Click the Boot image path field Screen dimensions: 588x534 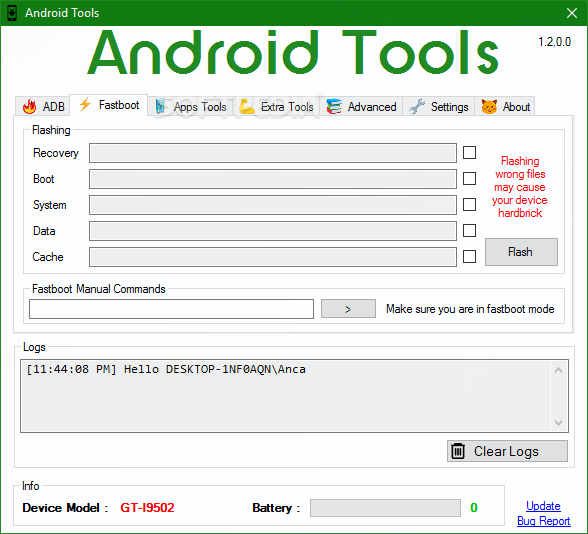273,178
